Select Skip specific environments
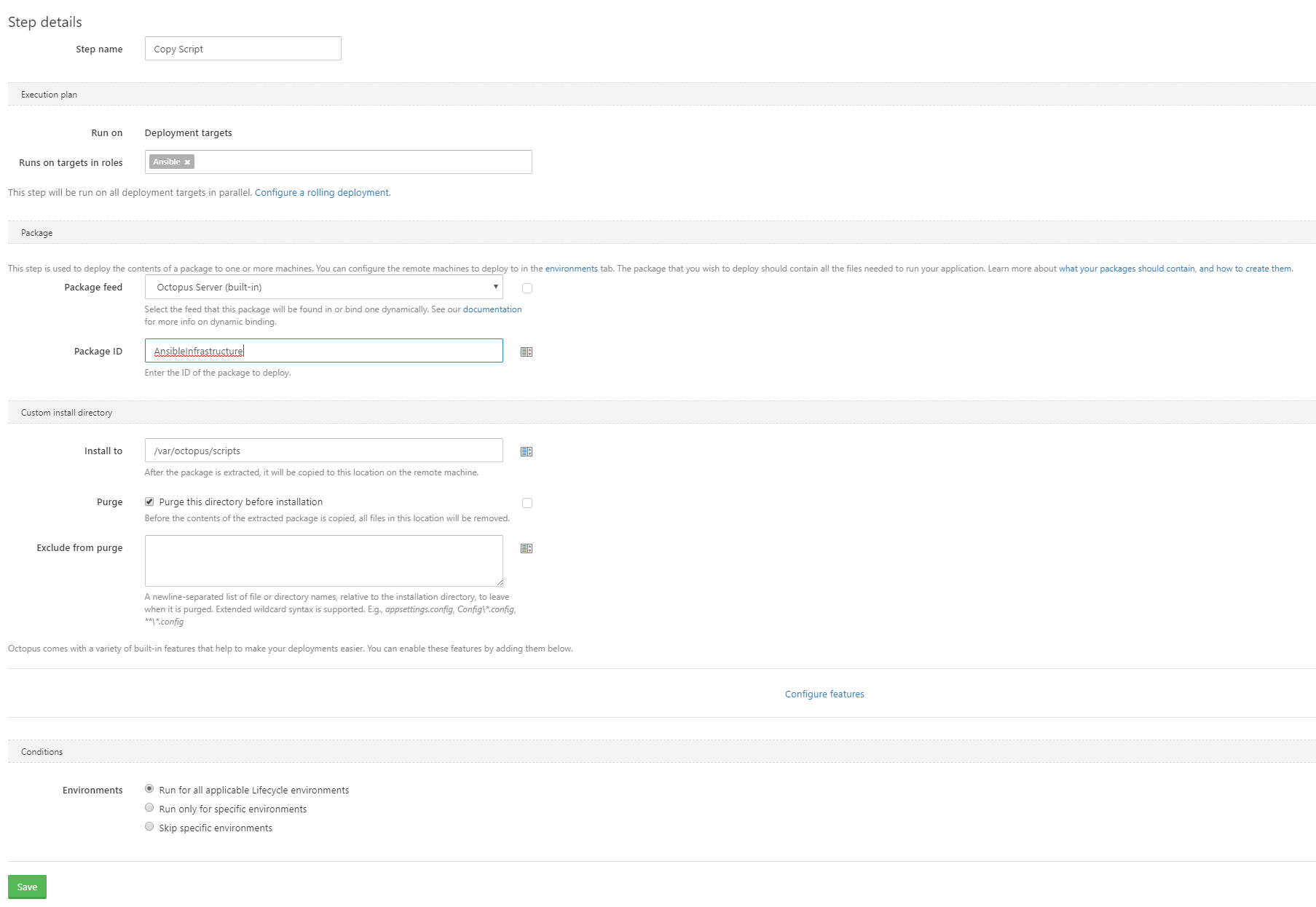 (149, 826)
